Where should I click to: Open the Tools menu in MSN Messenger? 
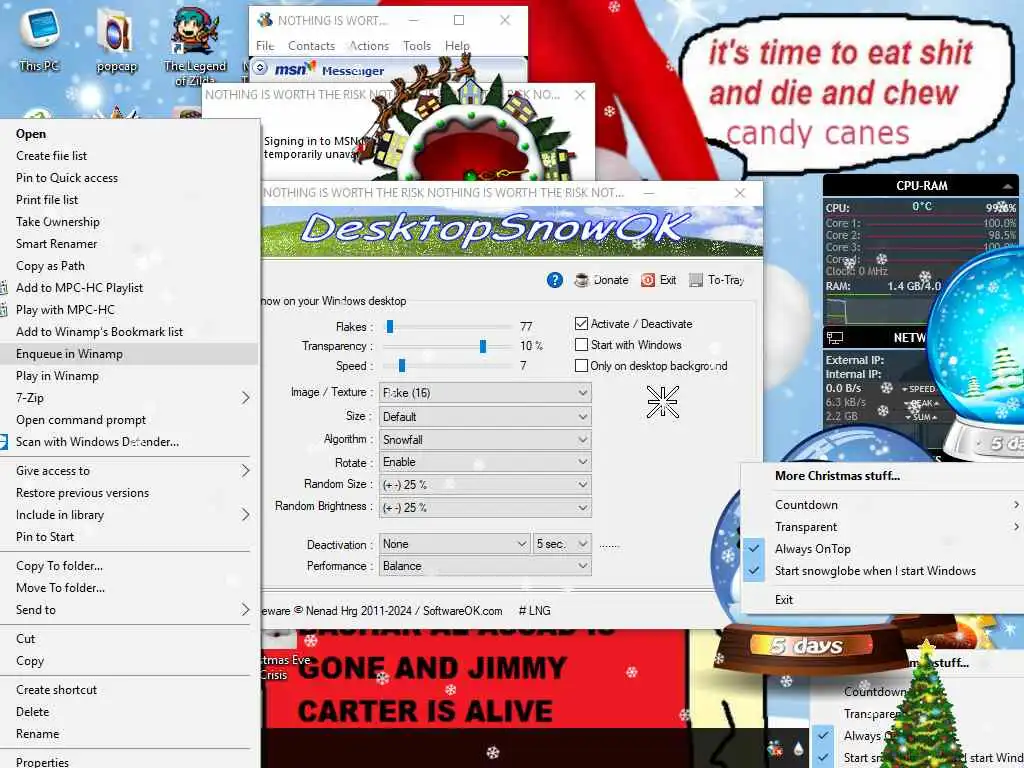pos(417,46)
